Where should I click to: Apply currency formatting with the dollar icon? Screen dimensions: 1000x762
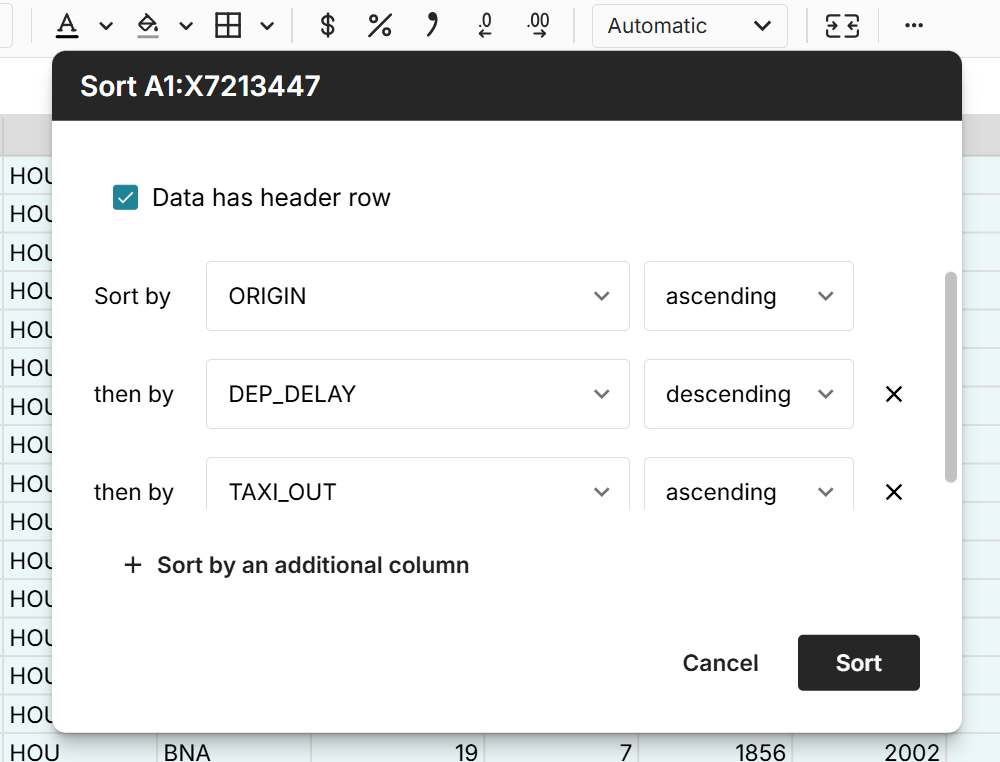click(x=326, y=26)
